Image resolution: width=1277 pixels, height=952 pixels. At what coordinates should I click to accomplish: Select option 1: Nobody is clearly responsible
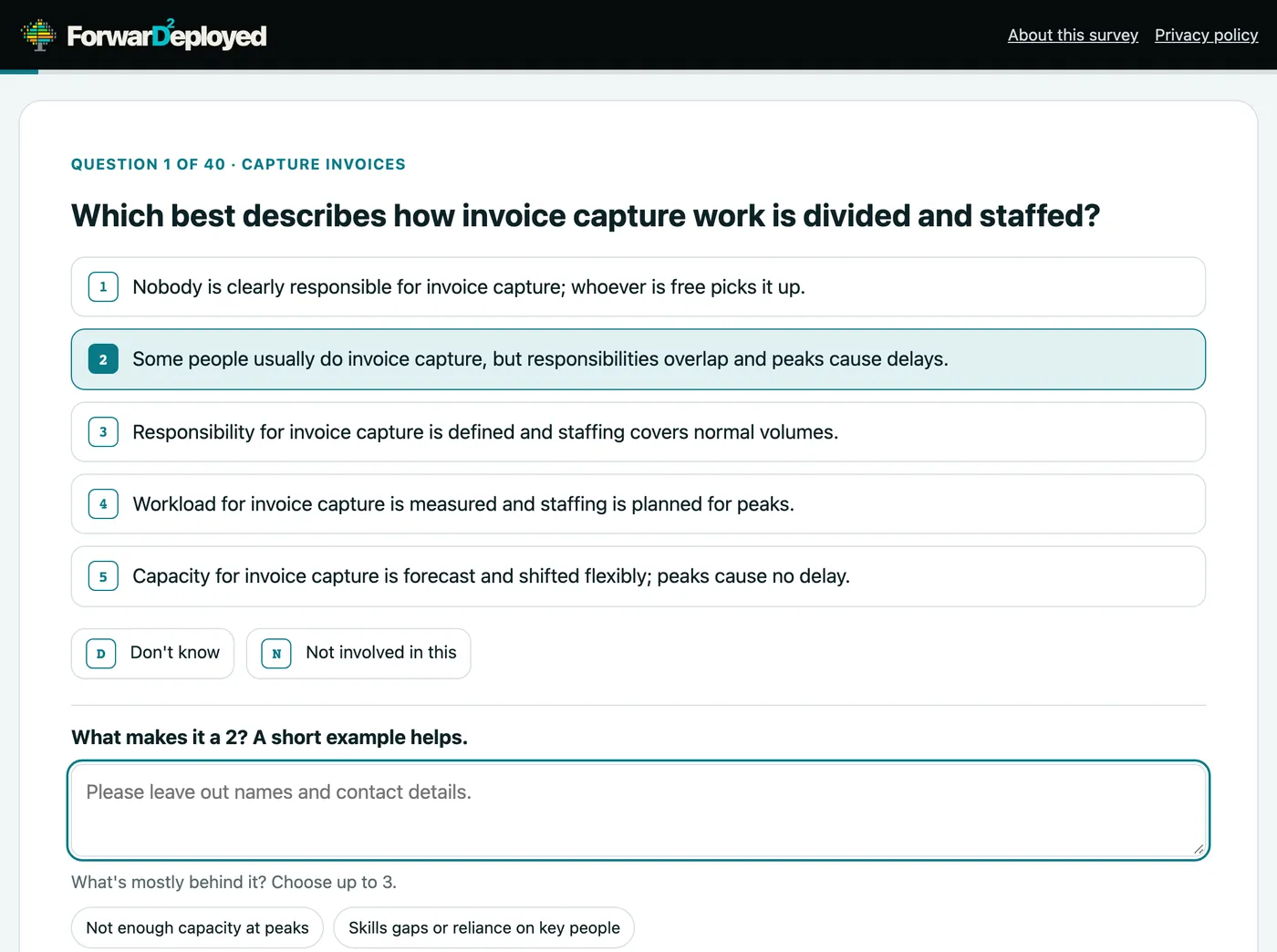638,287
